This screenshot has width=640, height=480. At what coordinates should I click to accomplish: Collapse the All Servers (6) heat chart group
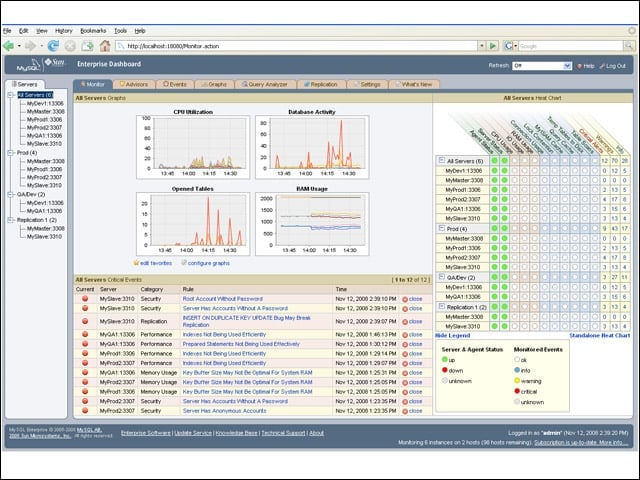click(x=442, y=160)
